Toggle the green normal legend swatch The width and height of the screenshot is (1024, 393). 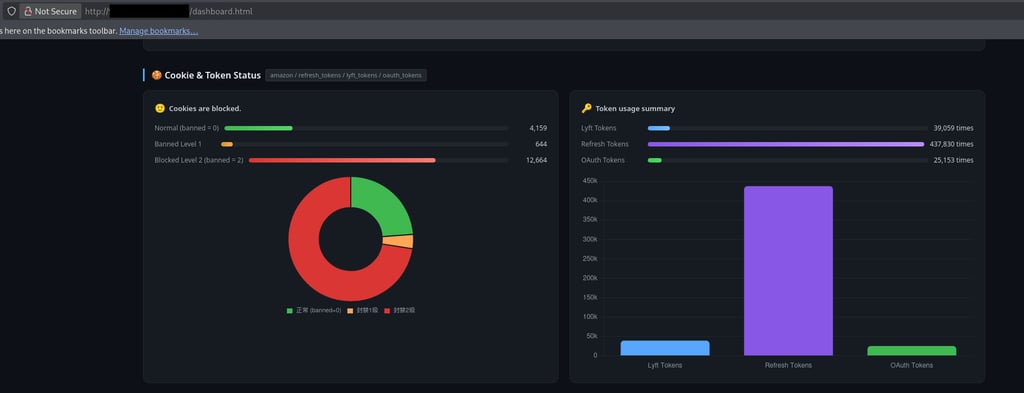[x=289, y=311]
